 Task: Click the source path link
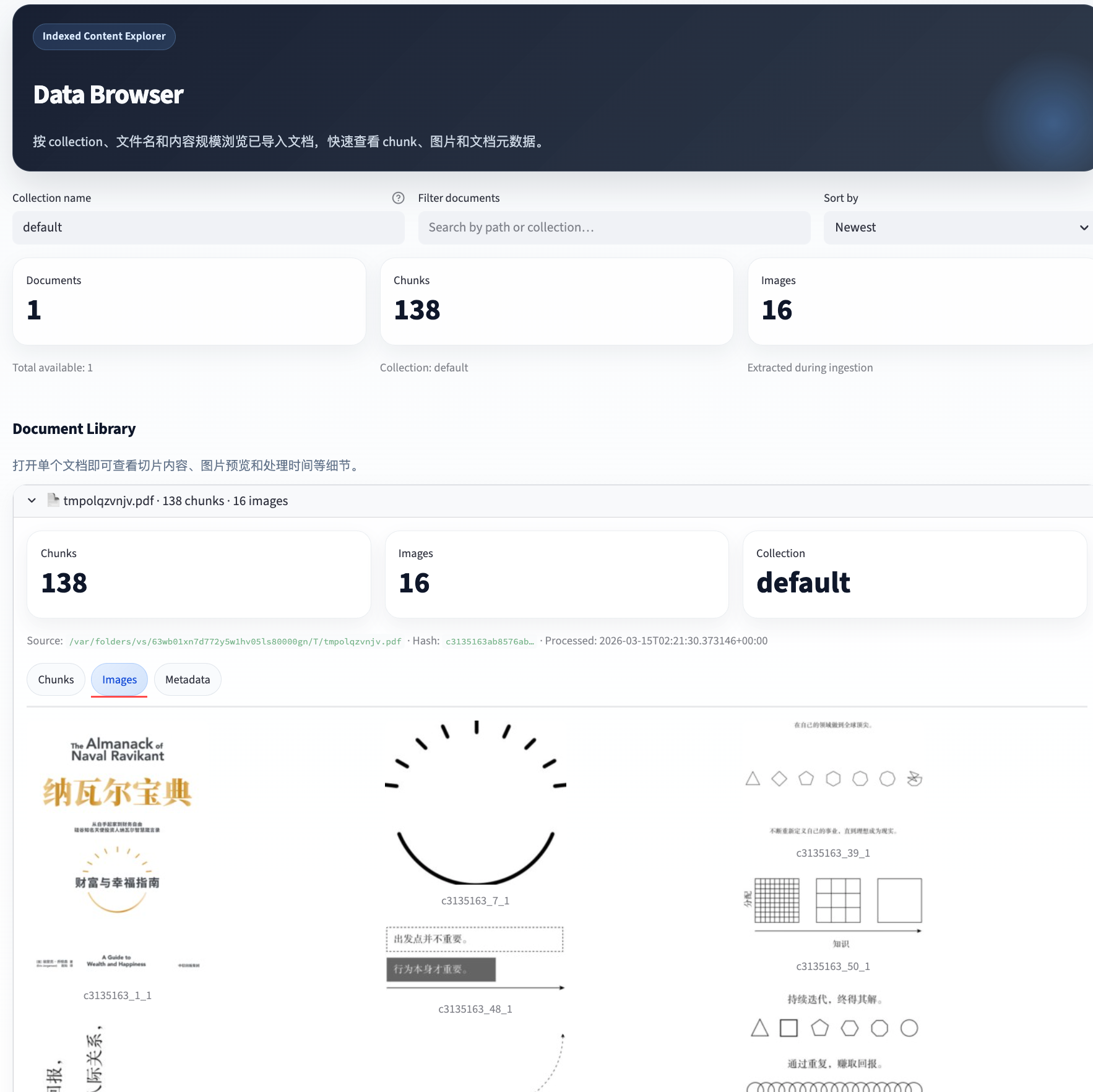click(234, 641)
